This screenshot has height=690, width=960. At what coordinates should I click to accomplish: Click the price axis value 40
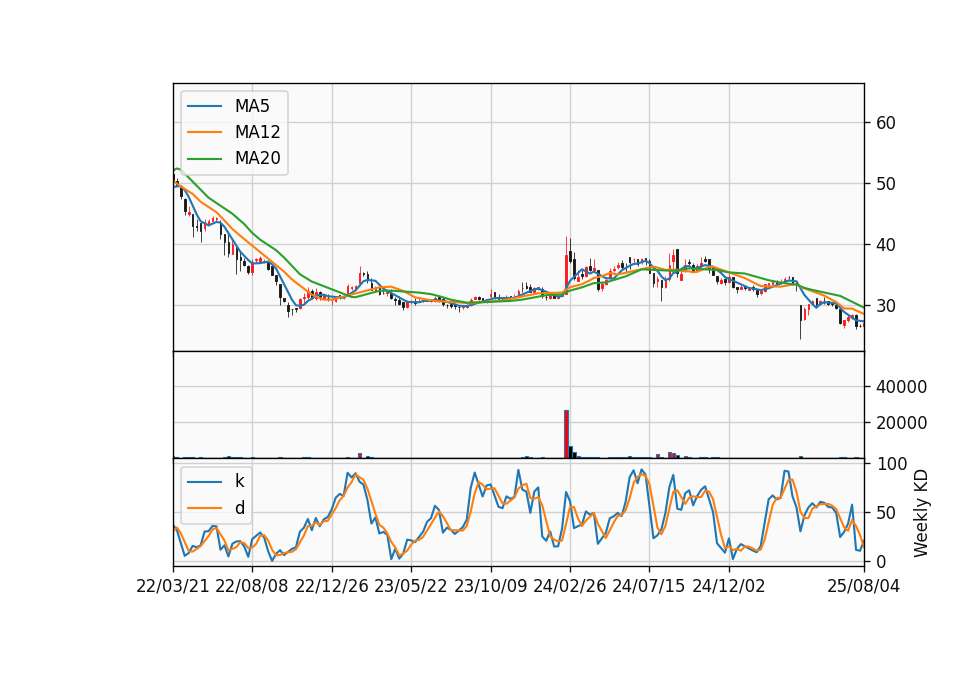[885, 245]
